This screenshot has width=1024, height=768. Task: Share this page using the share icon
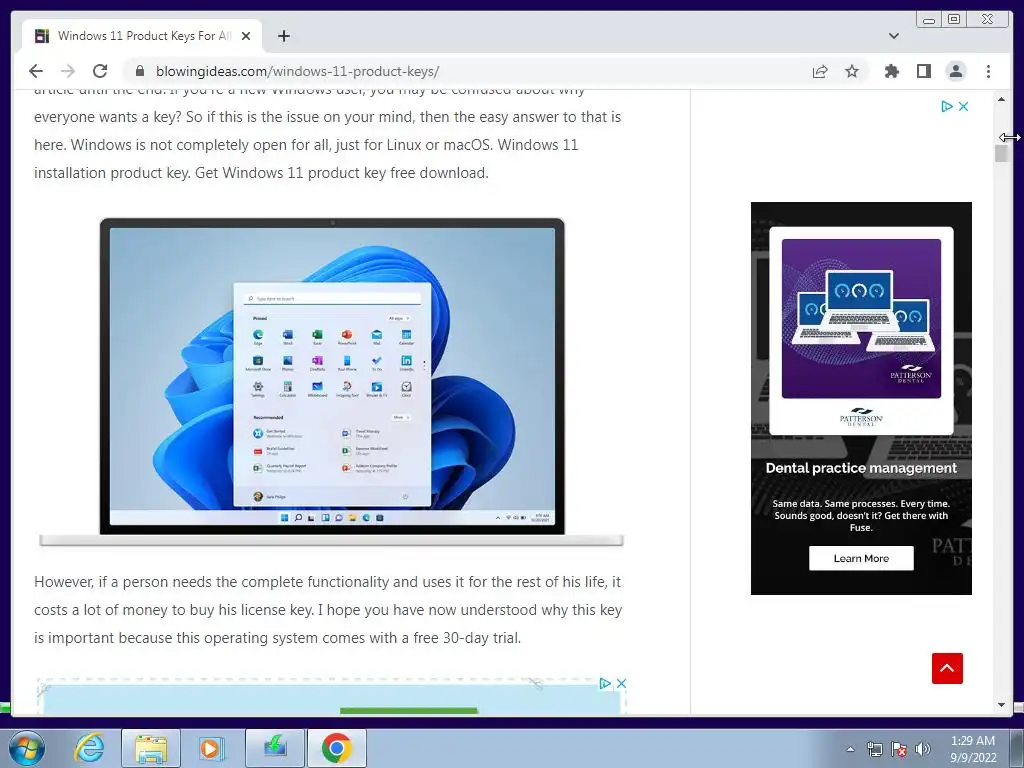point(820,71)
